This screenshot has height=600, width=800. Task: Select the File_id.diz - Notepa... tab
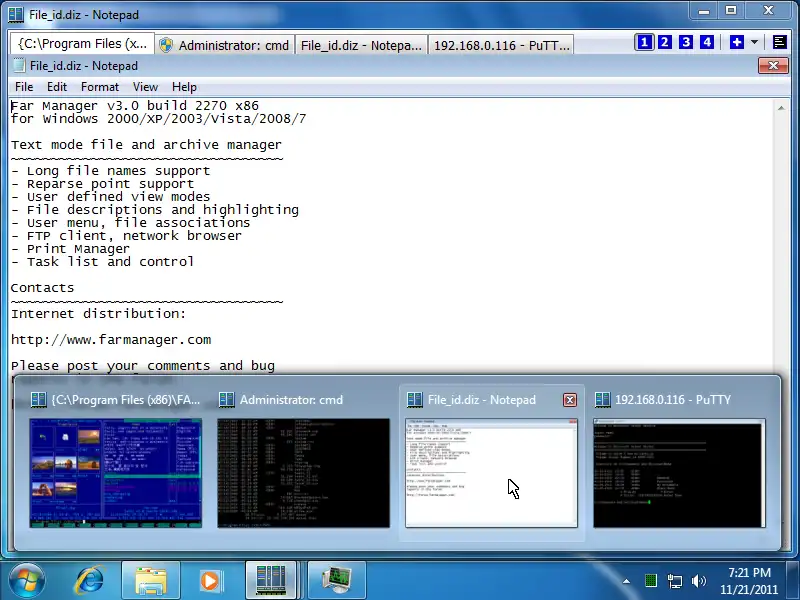(x=361, y=45)
